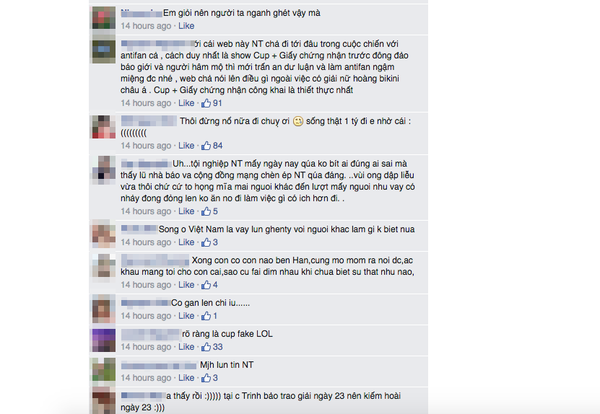Open blurred name on 'Co gan len' comment
This screenshot has width=600, height=414.
pyautogui.click(x=145, y=303)
